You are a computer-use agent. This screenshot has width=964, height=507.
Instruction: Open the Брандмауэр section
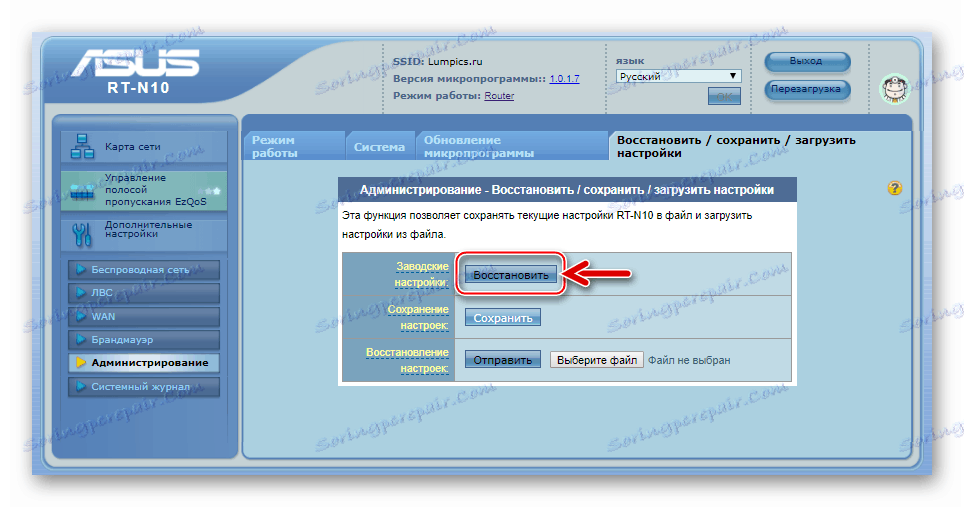click(144, 339)
